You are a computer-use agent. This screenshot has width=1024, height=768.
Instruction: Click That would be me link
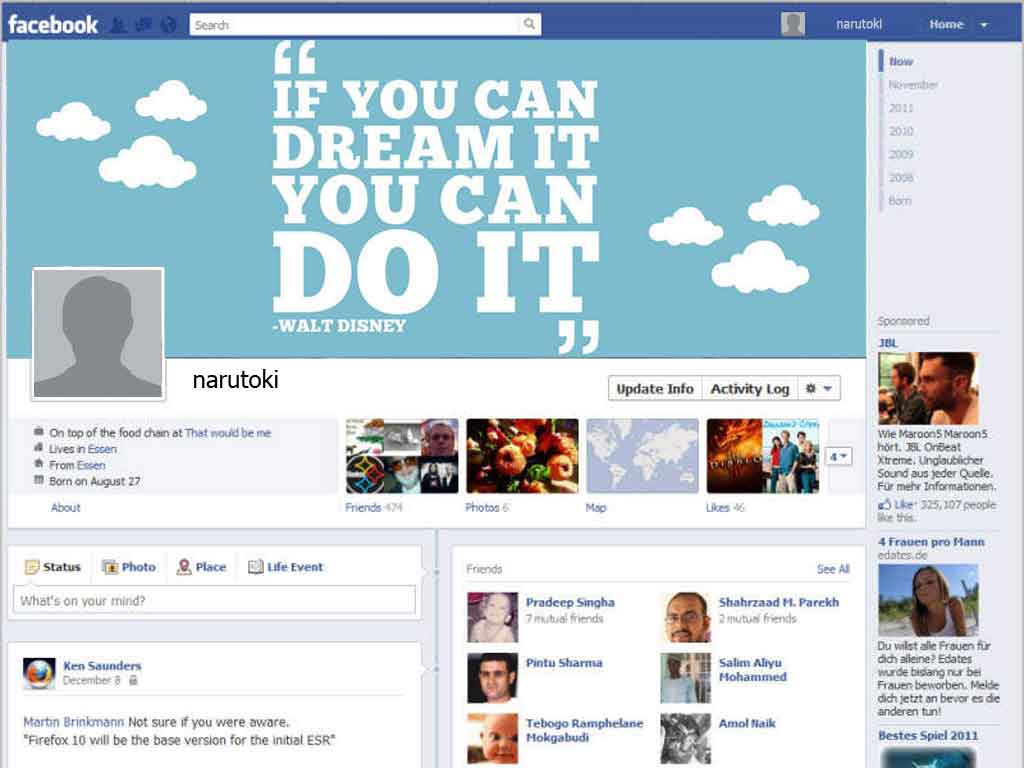227,433
